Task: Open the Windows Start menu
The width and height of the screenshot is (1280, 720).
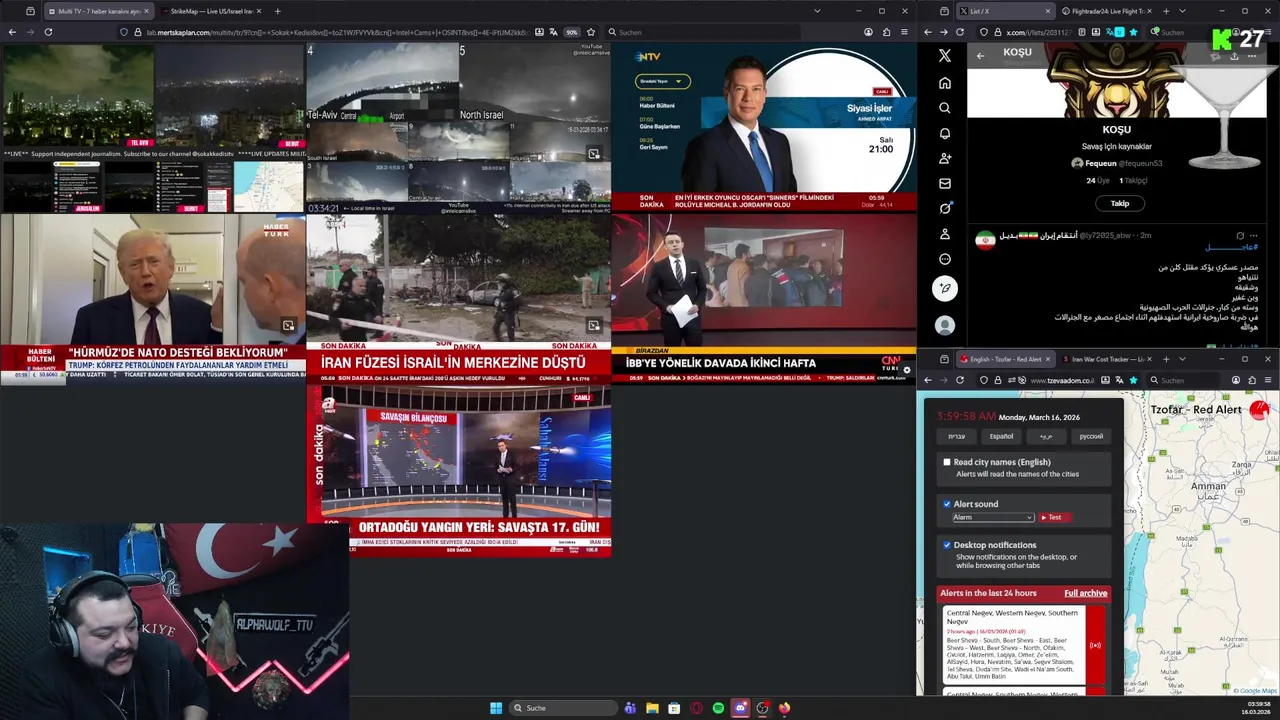Action: pyautogui.click(x=496, y=708)
